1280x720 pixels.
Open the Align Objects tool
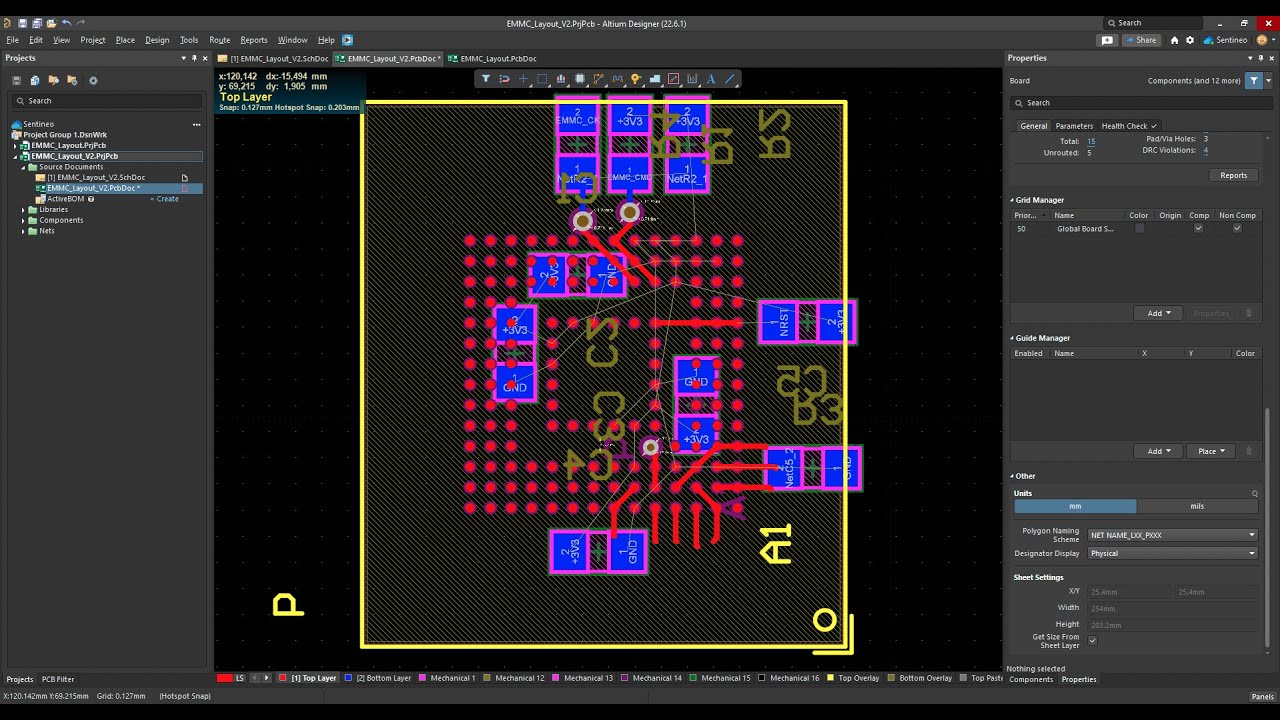(561, 78)
